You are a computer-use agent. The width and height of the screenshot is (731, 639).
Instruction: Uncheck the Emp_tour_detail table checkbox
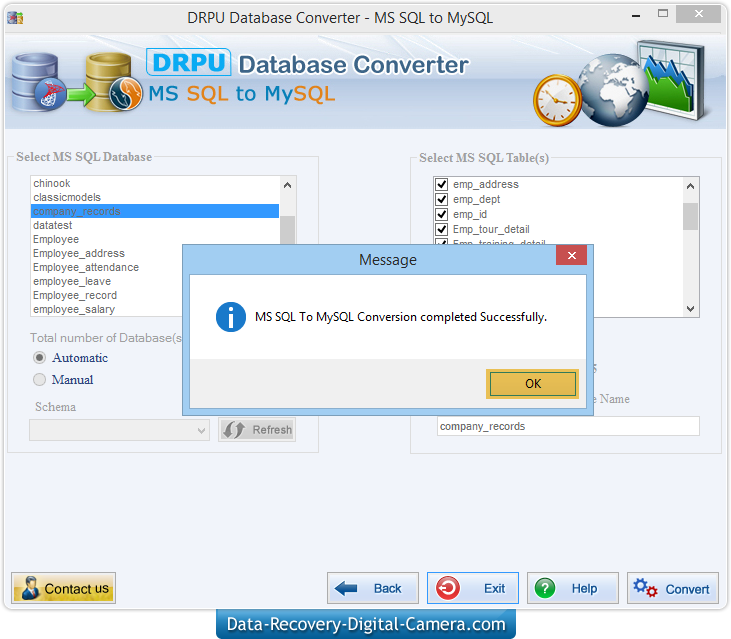tap(441, 229)
